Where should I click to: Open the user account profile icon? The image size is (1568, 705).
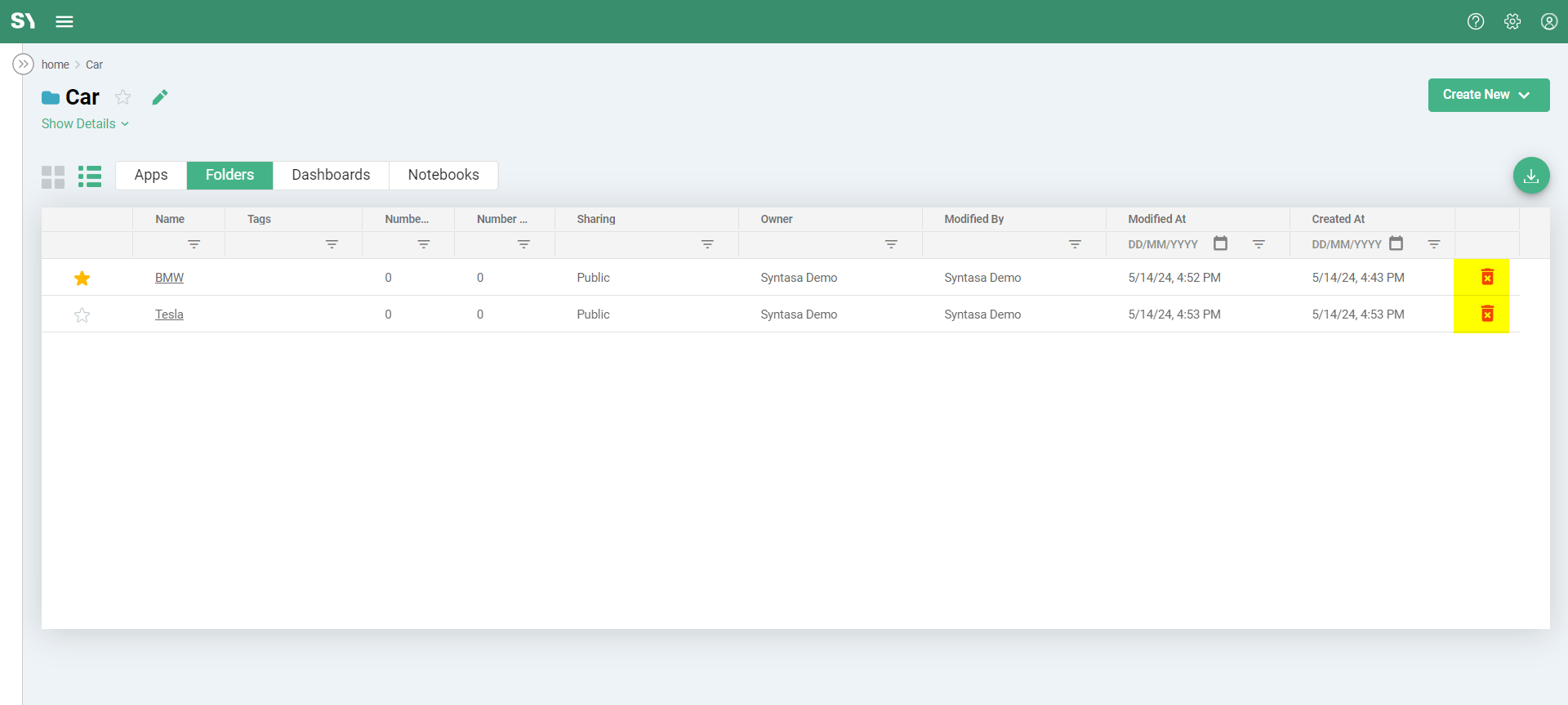(x=1548, y=22)
